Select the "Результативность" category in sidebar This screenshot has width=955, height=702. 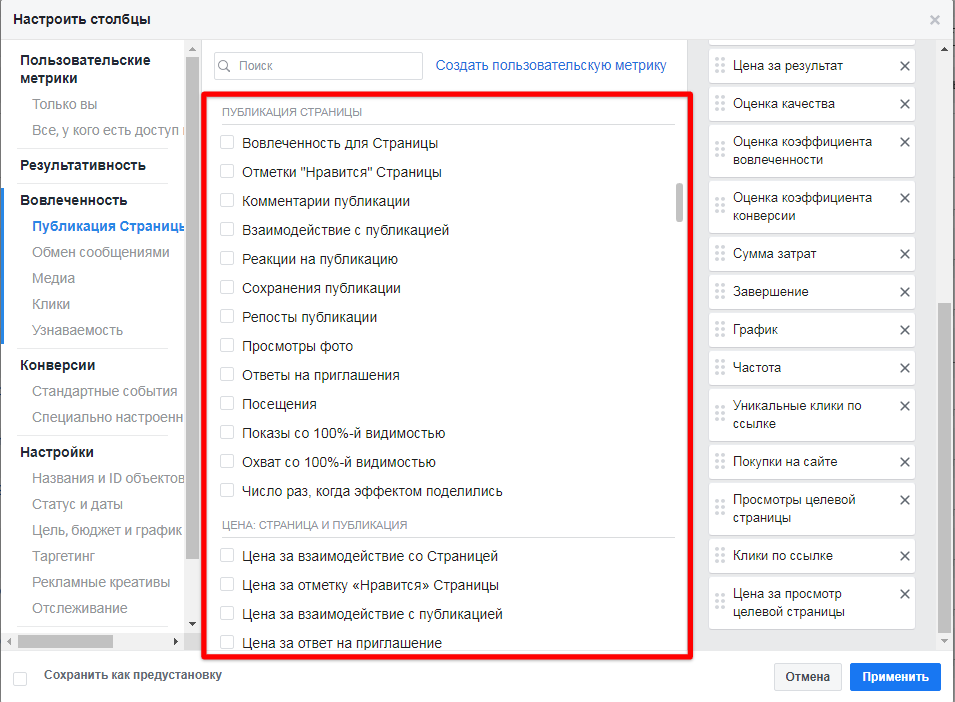(x=83, y=165)
